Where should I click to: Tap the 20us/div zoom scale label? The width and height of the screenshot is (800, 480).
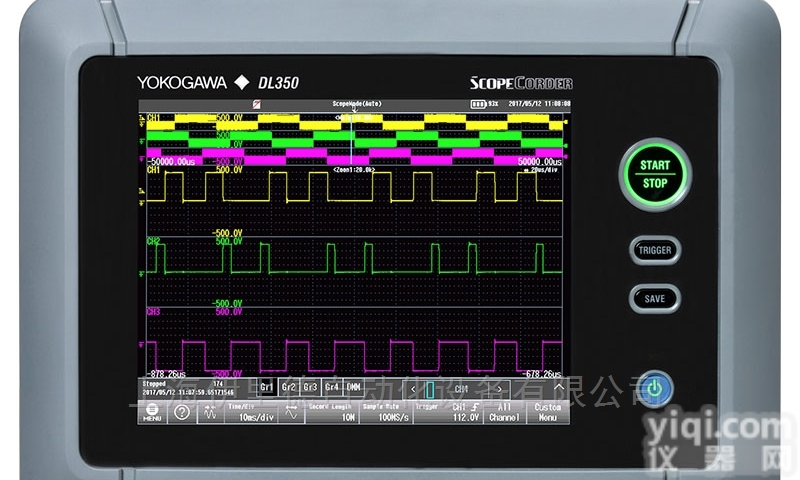coord(540,169)
